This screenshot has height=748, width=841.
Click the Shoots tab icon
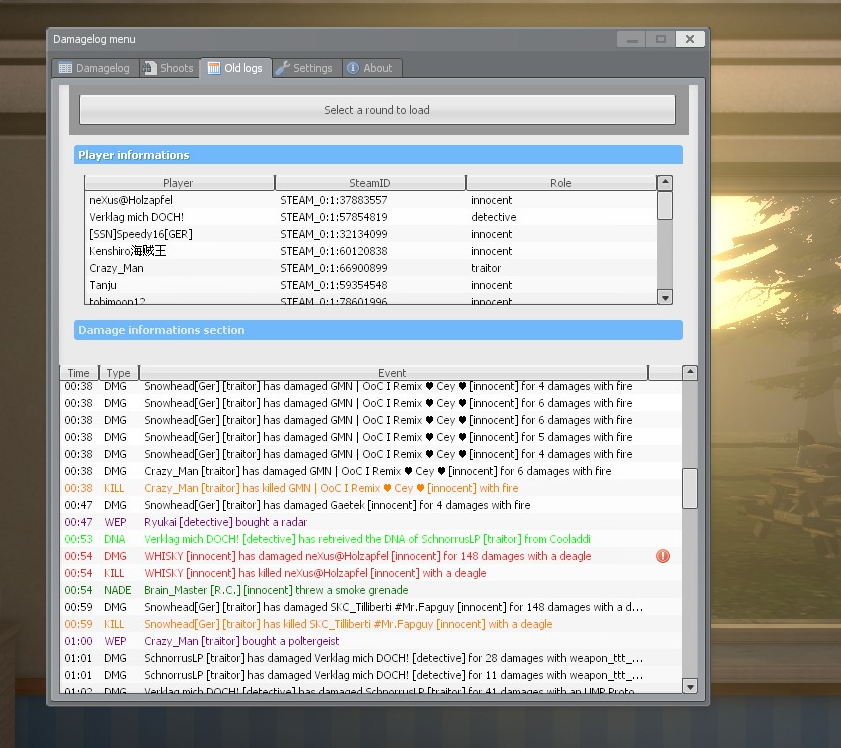click(149, 68)
